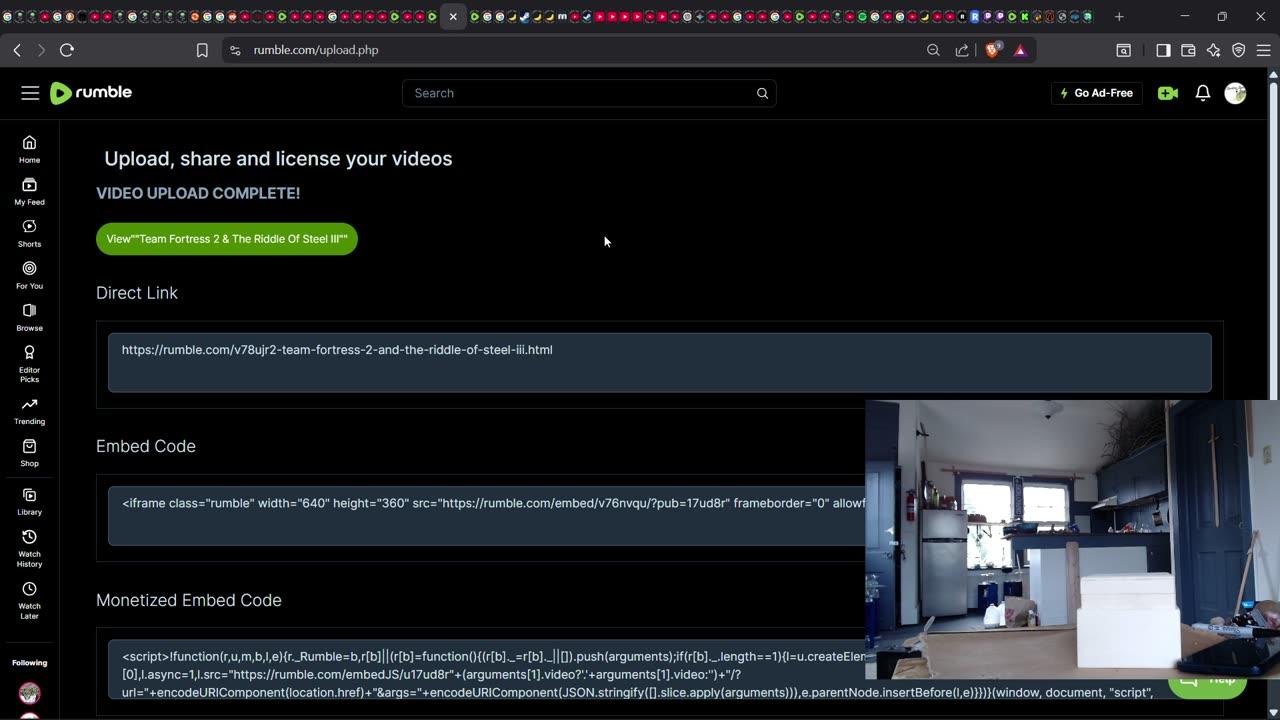1280x720 pixels.
Task: Open the notifications bell
Action: pyautogui.click(x=1203, y=93)
